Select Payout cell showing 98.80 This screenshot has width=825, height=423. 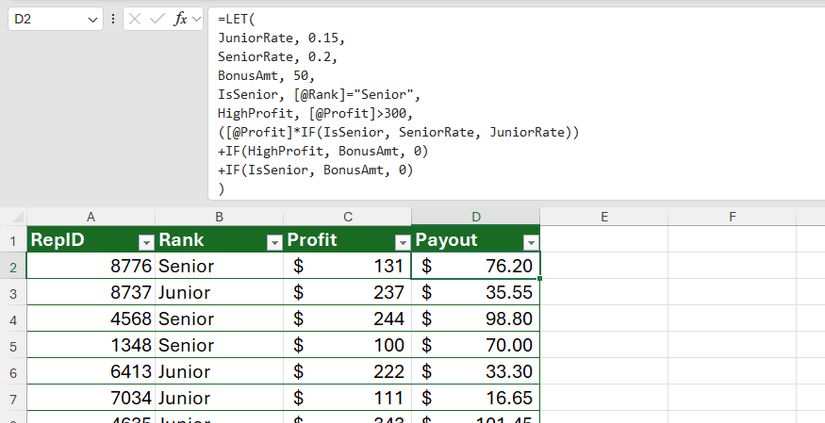point(476,319)
